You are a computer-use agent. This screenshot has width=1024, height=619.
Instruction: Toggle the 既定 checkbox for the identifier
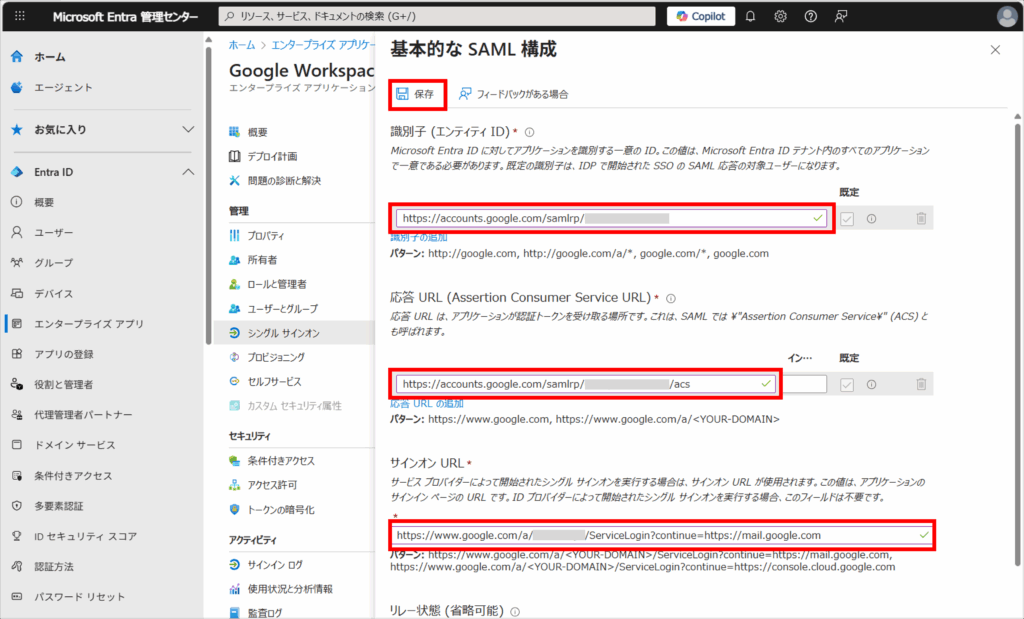click(x=847, y=219)
